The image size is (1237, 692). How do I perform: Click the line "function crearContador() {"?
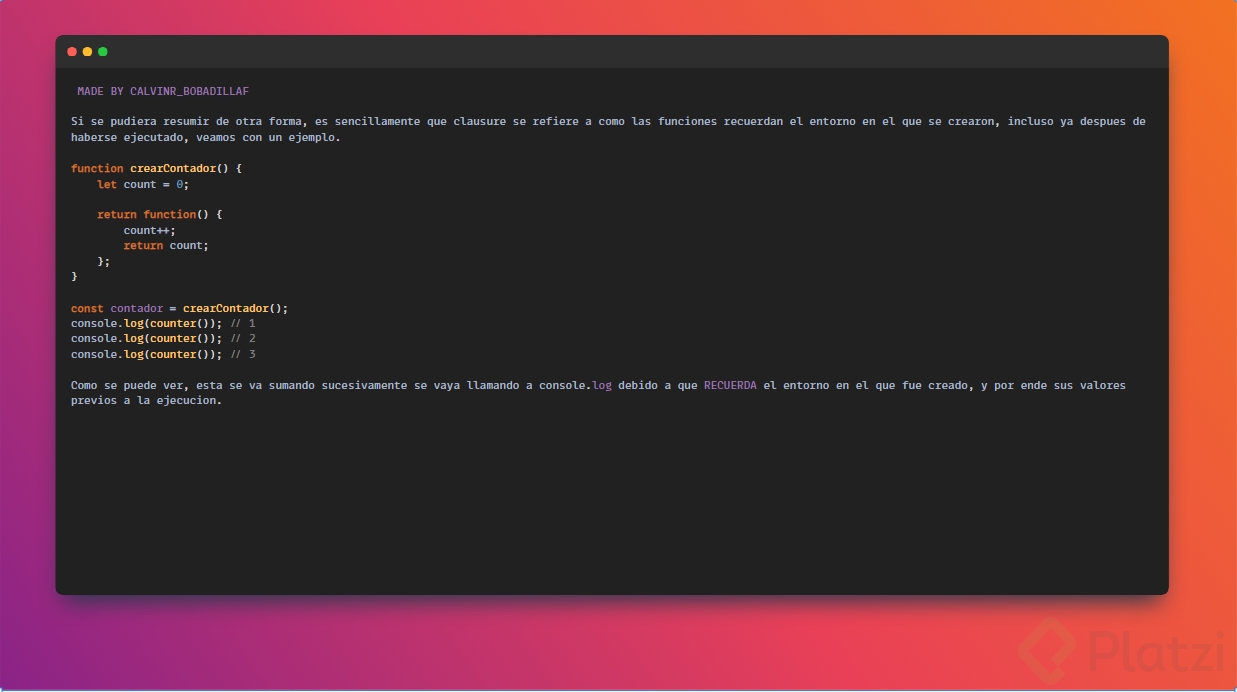pyautogui.click(x=157, y=168)
